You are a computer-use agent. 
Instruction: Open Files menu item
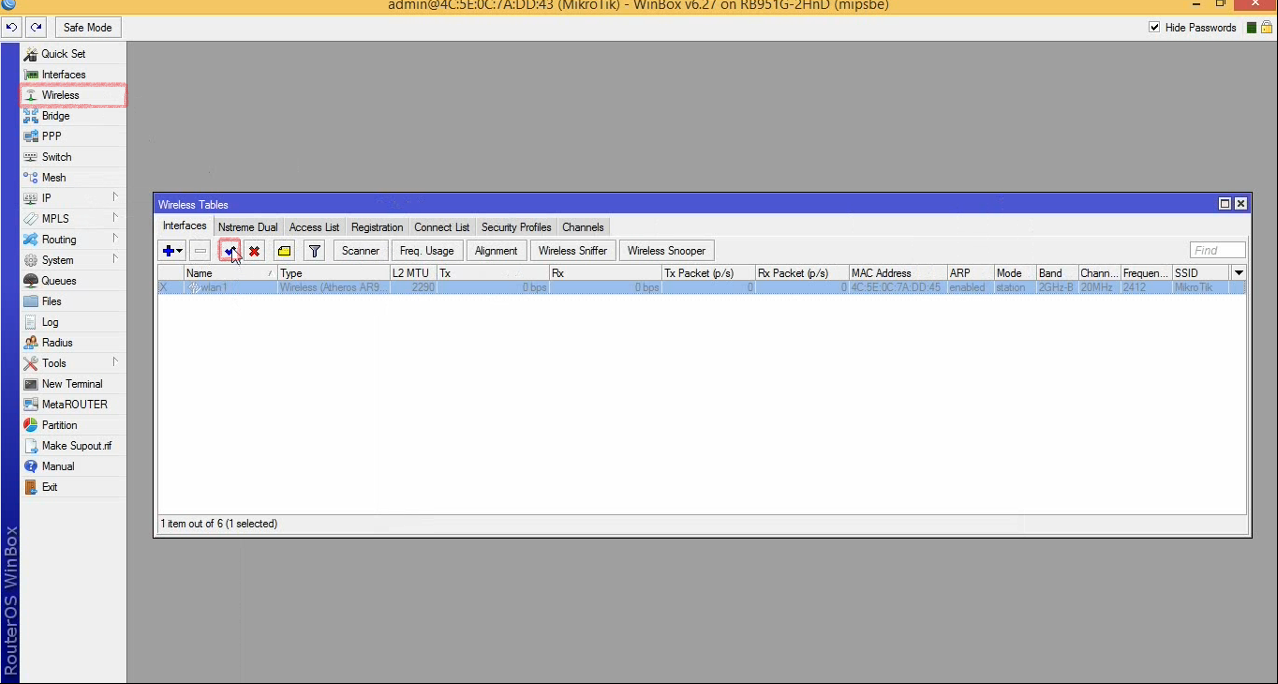(x=72, y=301)
